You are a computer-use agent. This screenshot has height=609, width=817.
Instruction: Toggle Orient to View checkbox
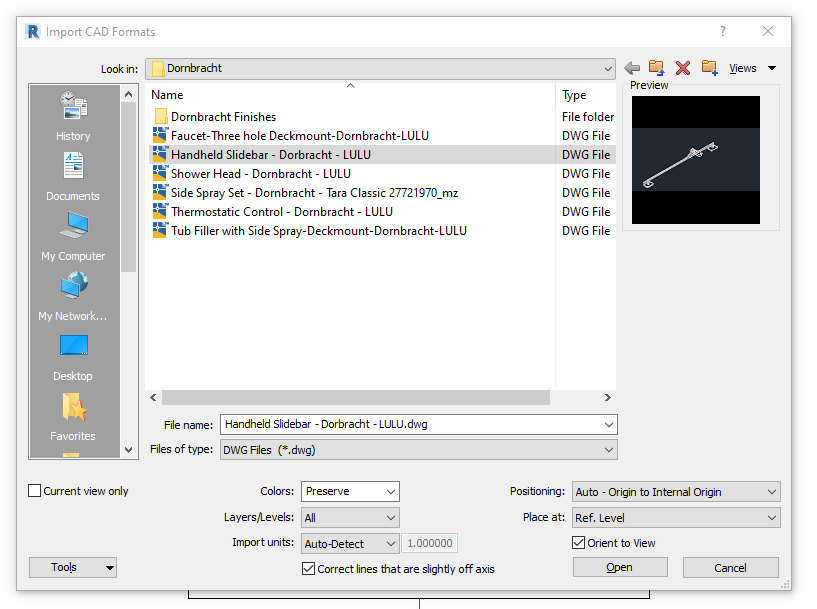coord(578,543)
